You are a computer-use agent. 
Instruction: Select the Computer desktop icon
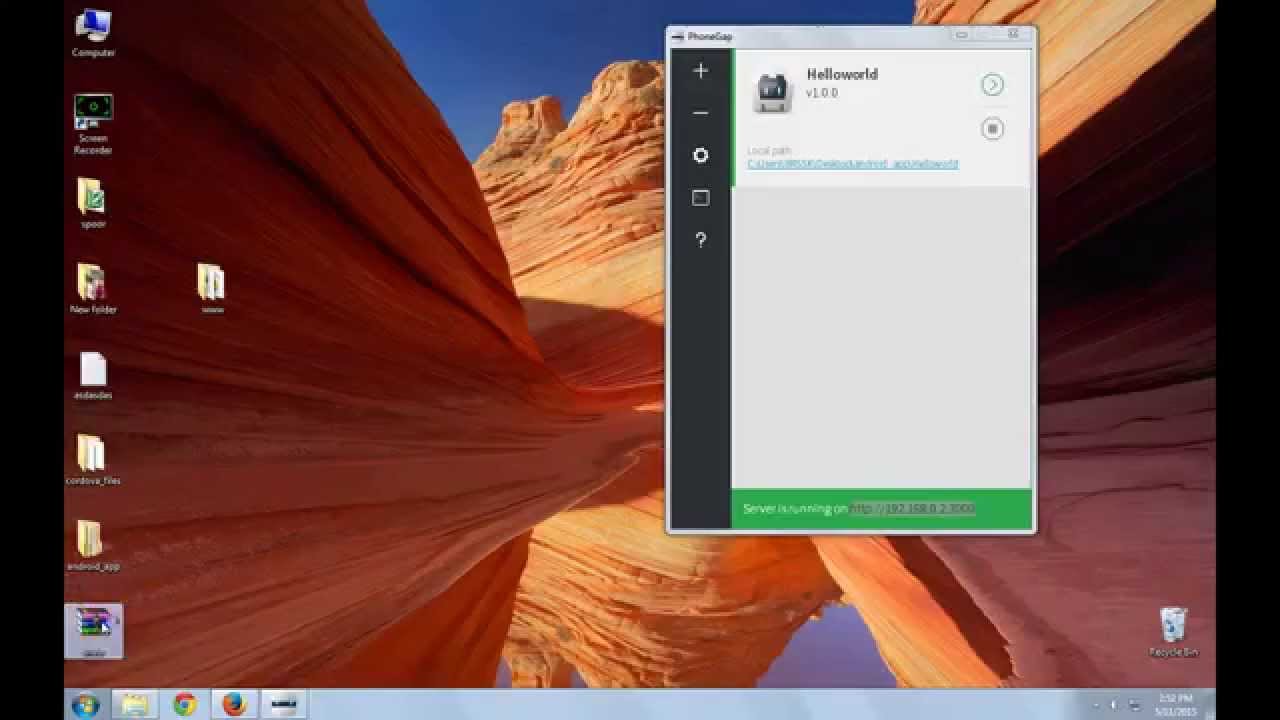click(93, 32)
